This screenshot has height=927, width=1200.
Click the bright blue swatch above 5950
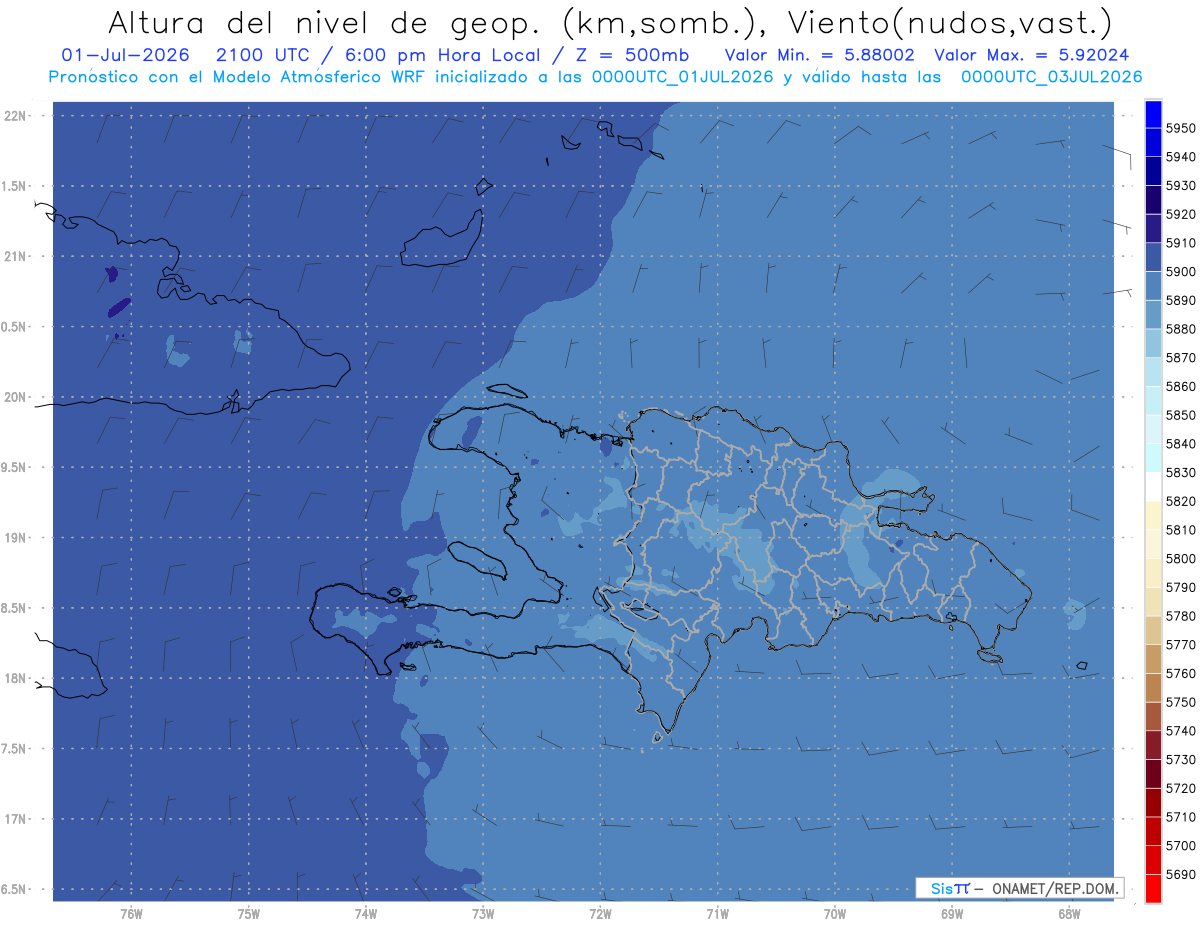click(1153, 114)
